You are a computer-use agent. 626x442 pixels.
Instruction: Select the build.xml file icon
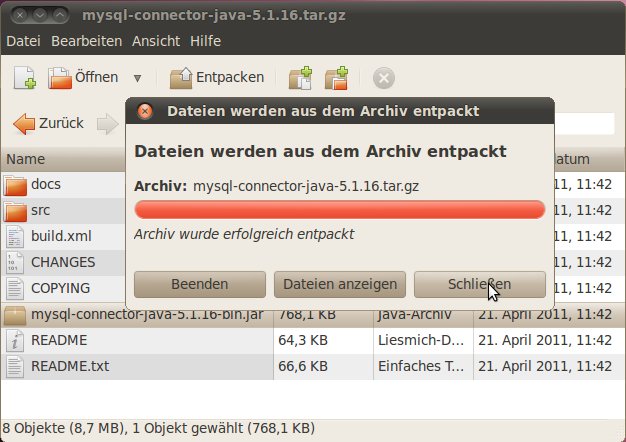(x=15, y=237)
